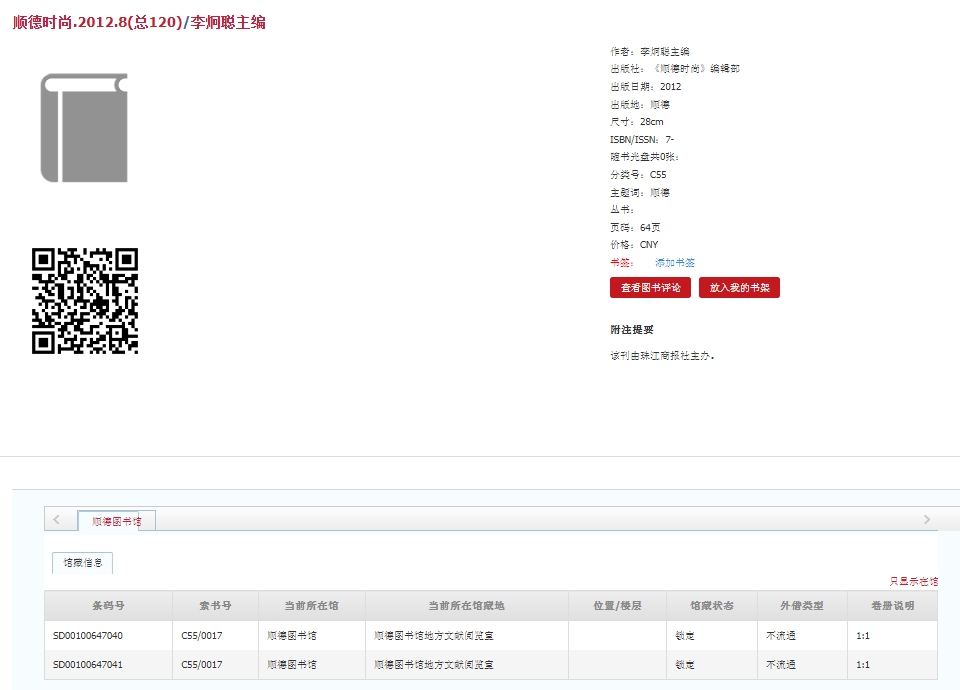The height and width of the screenshot is (690, 960).
Task: Click the 出版社 line
Action: (x=675, y=69)
